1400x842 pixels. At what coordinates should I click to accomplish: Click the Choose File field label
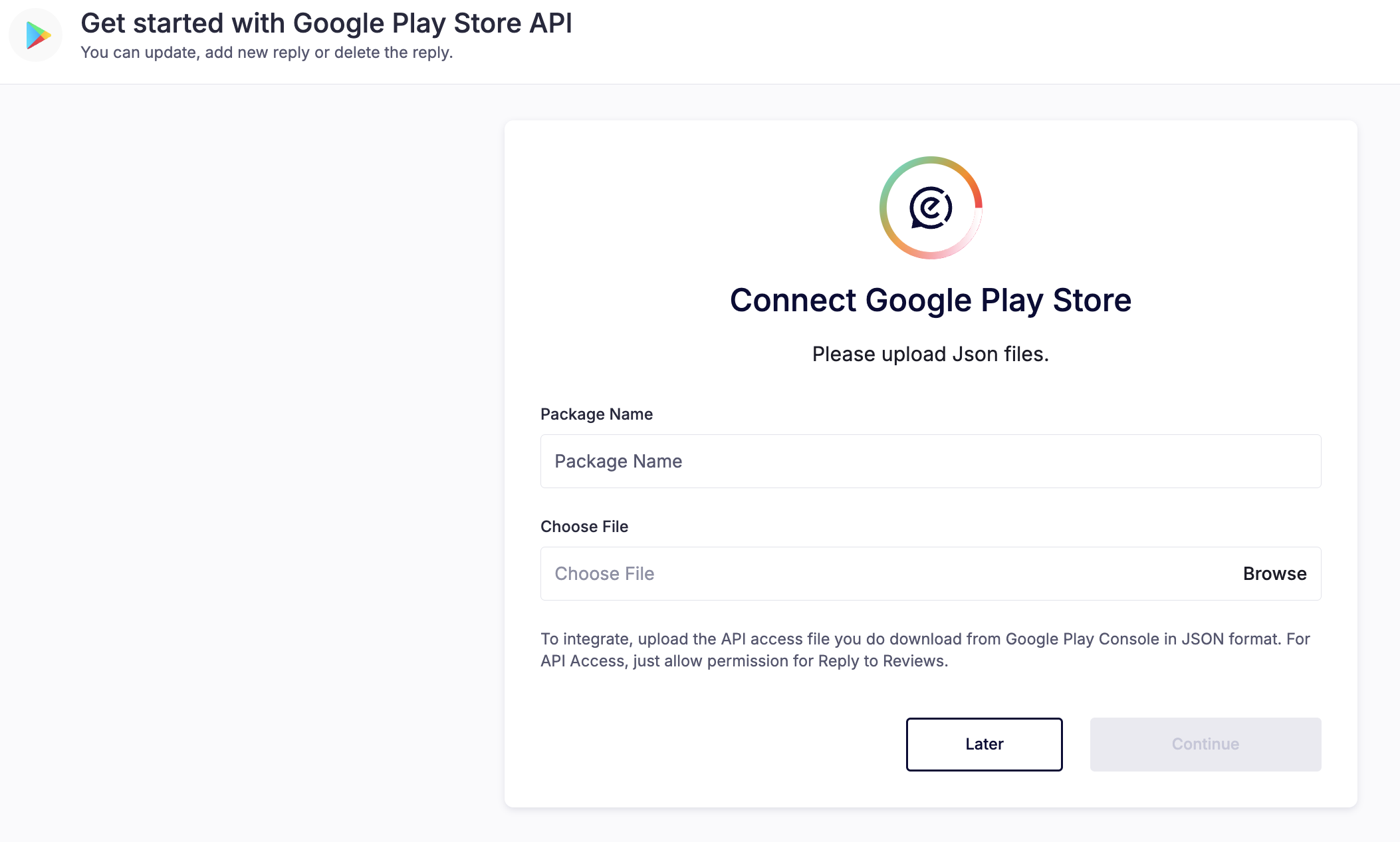tap(584, 527)
